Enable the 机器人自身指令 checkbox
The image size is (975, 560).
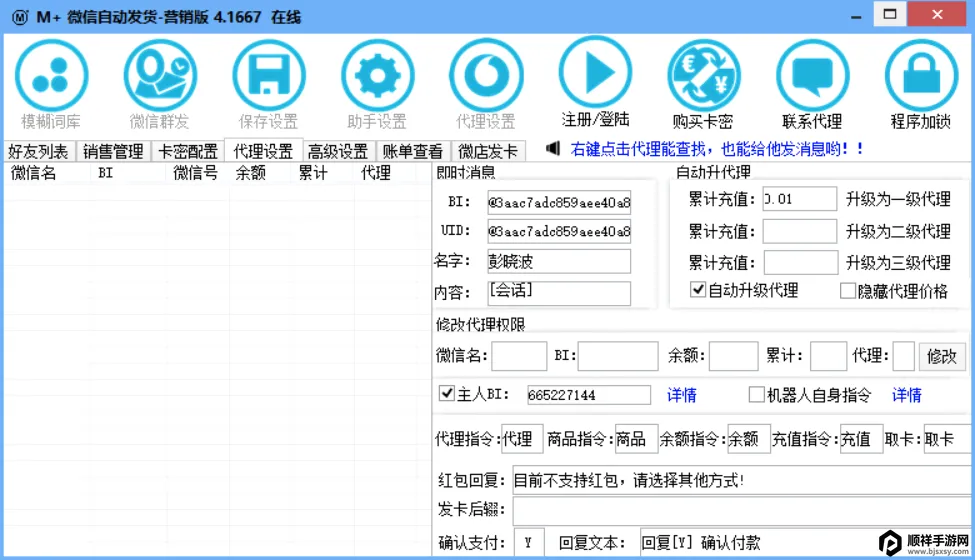click(x=756, y=395)
